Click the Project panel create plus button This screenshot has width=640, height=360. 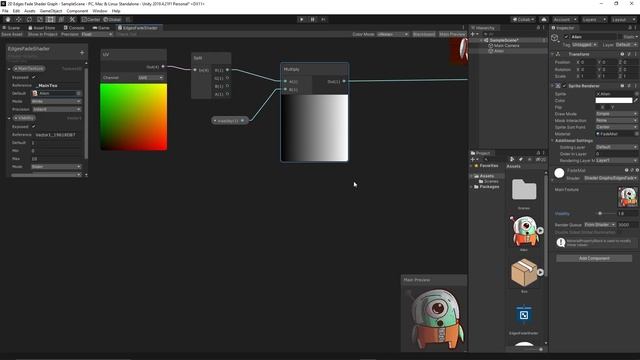pos(473,160)
